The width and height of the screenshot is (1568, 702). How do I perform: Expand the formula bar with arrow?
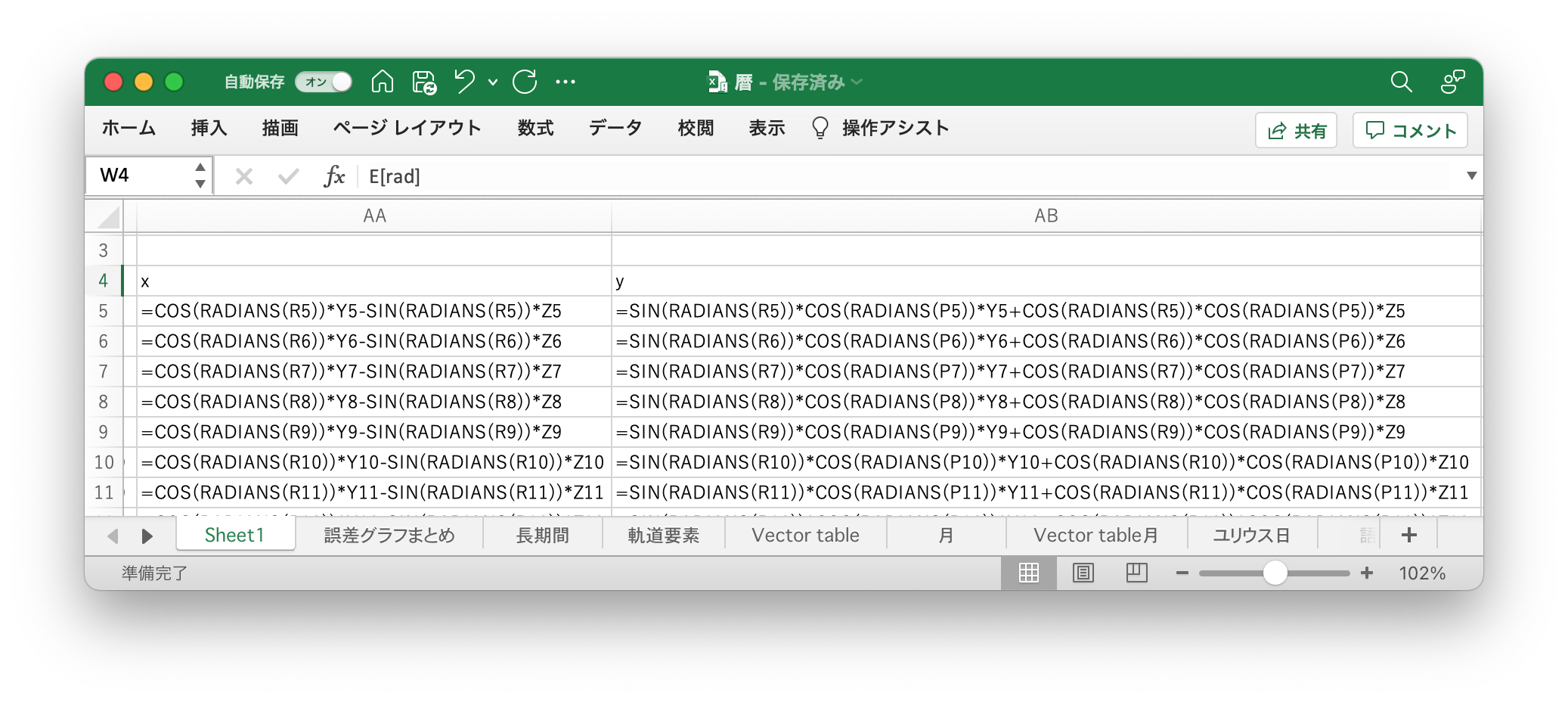tap(1471, 175)
